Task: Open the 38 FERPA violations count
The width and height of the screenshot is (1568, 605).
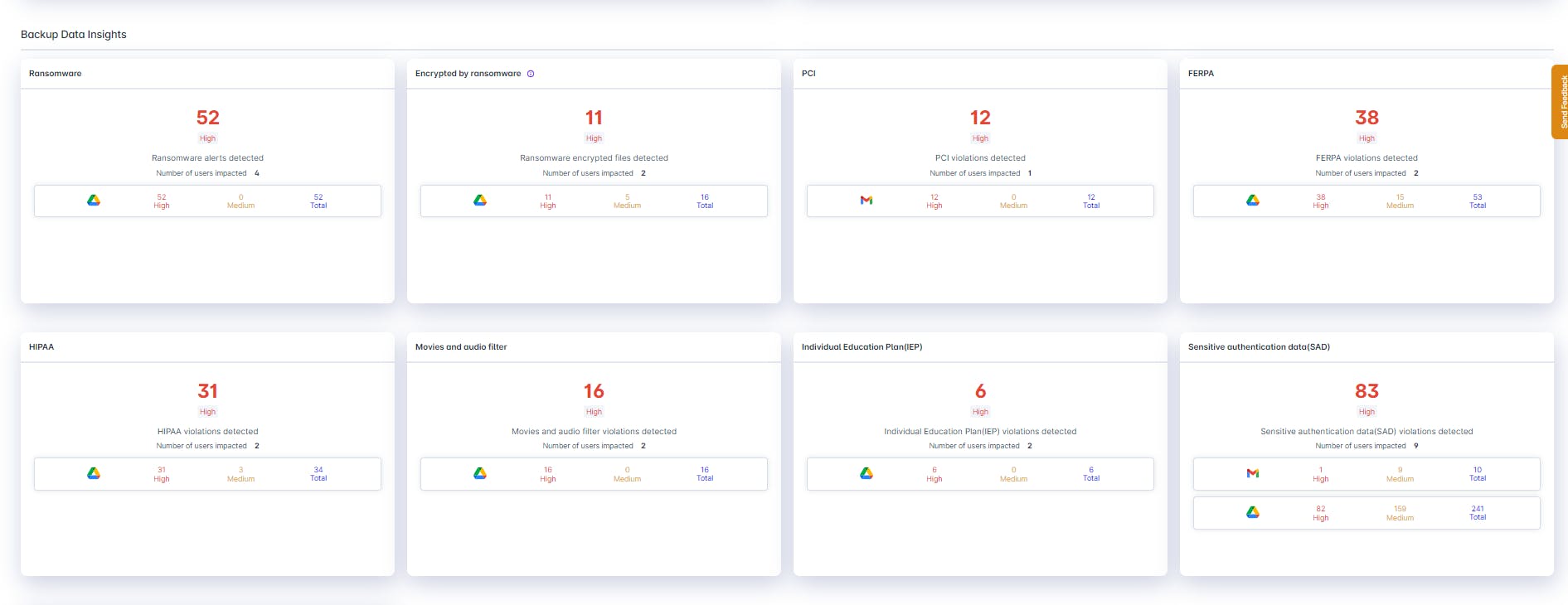Action: pyautogui.click(x=1367, y=118)
